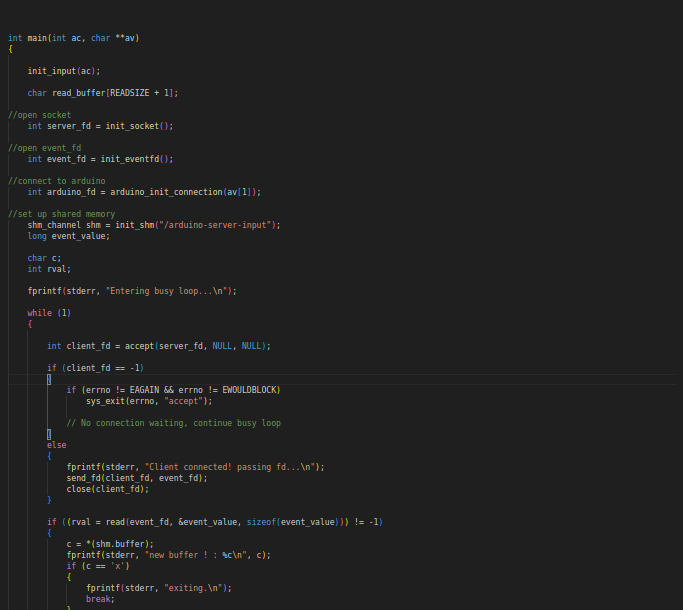Image resolution: width=683 pixels, height=610 pixels.
Task: Click the close(client_fd) line
Action: 108,489
